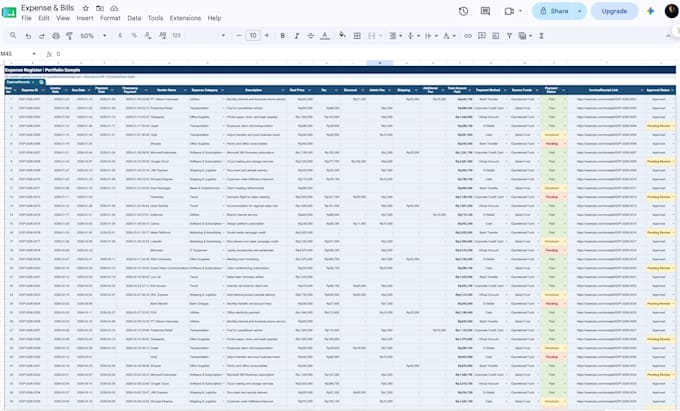Viewport: 680px width, 411px height.
Task: Collapse the toolbar with the chevron
Action: [668, 36]
